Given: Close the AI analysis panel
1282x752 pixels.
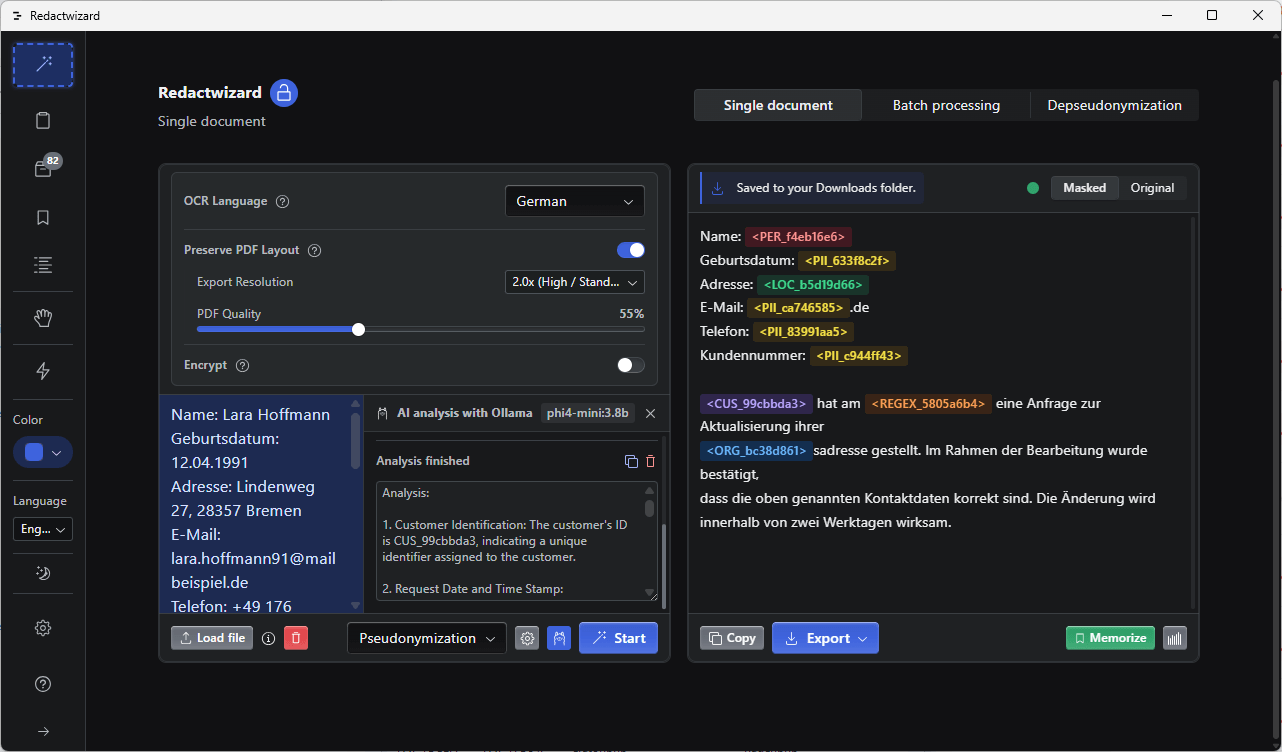Looking at the screenshot, I should click(650, 413).
